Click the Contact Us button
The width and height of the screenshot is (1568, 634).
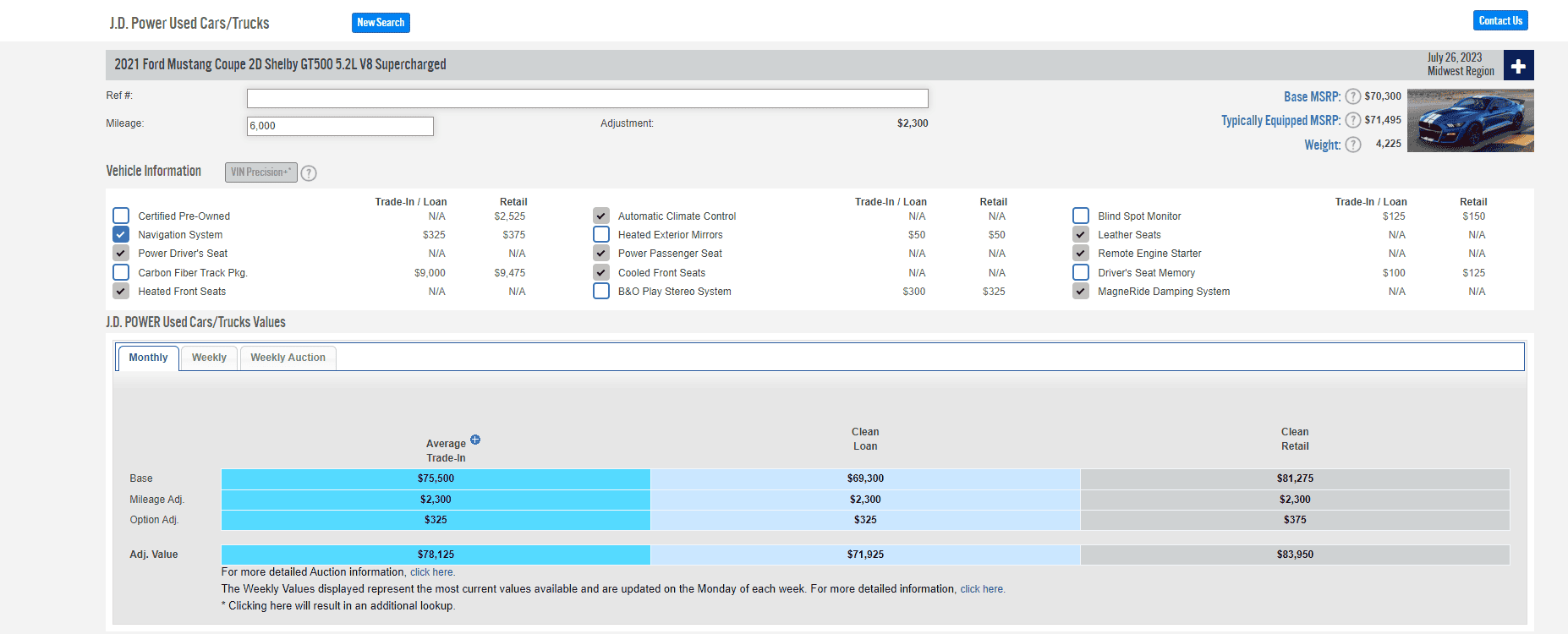(1500, 20)
